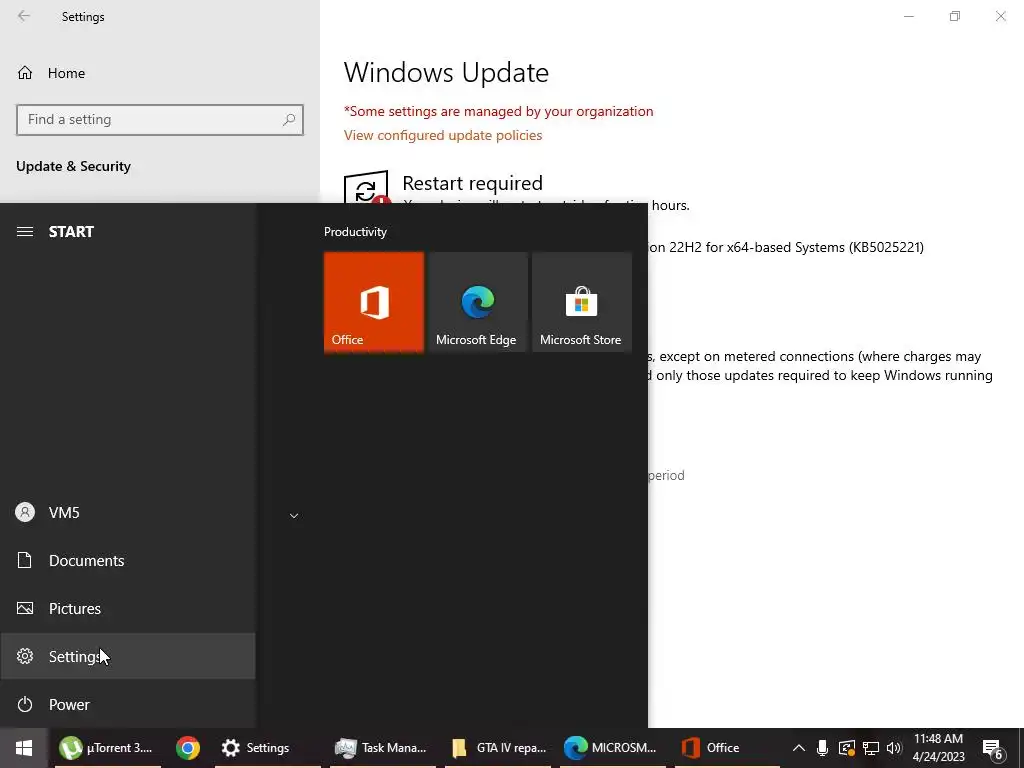
Task: Open Pictures from Start menu
Action: tap(127, 609)
